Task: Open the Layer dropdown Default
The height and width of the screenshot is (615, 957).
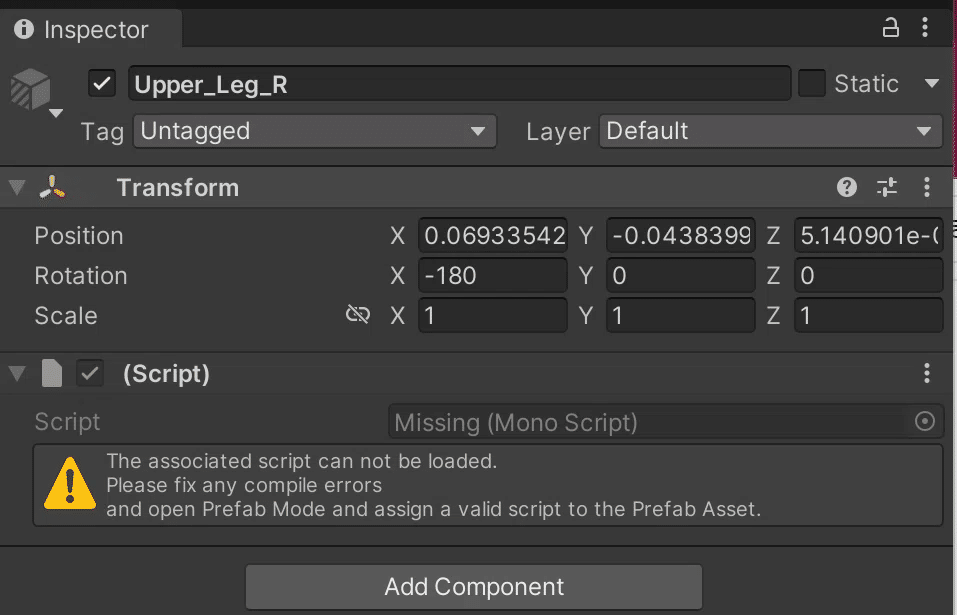Action: click(x=770, y=131)
